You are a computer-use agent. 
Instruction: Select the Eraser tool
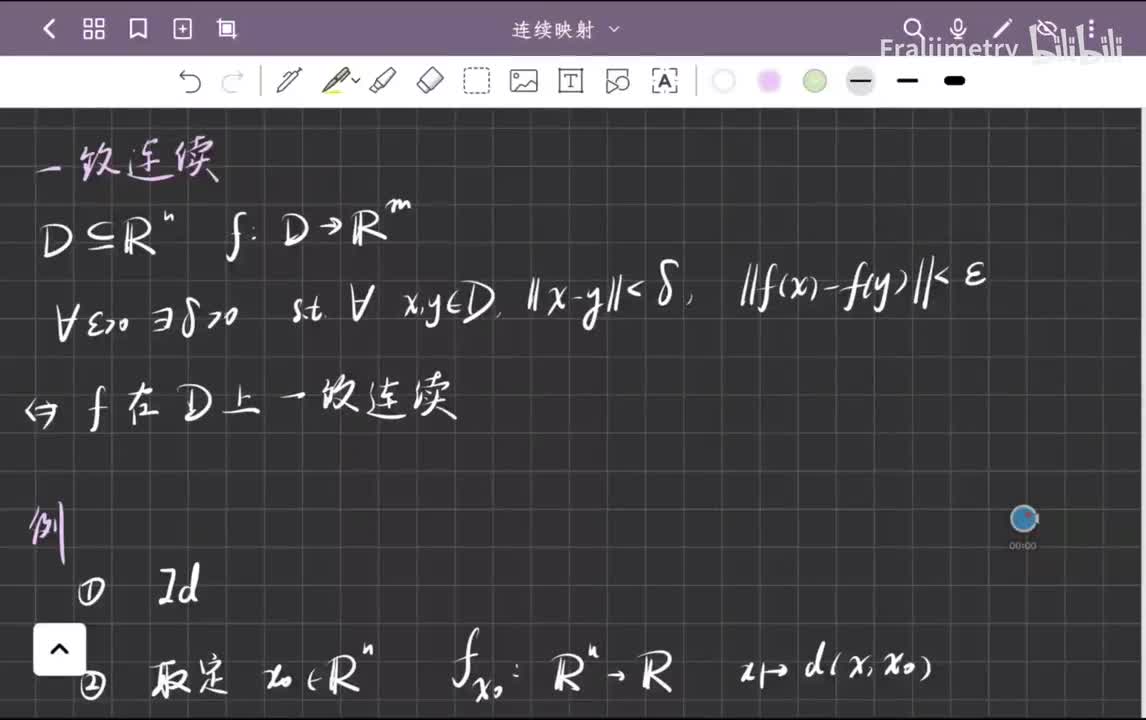click(430, 80)
